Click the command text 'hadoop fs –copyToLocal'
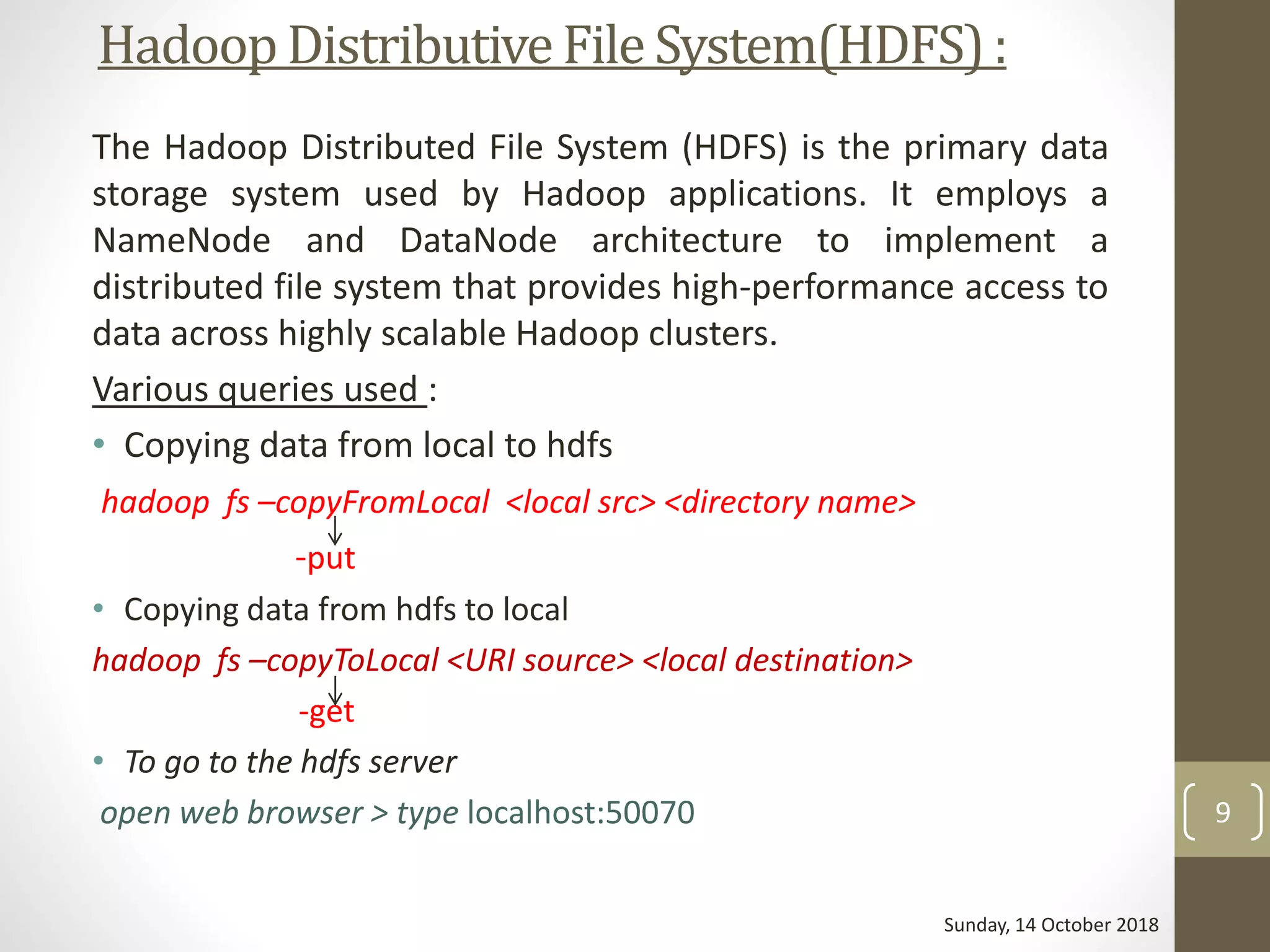 click(265, 661)
